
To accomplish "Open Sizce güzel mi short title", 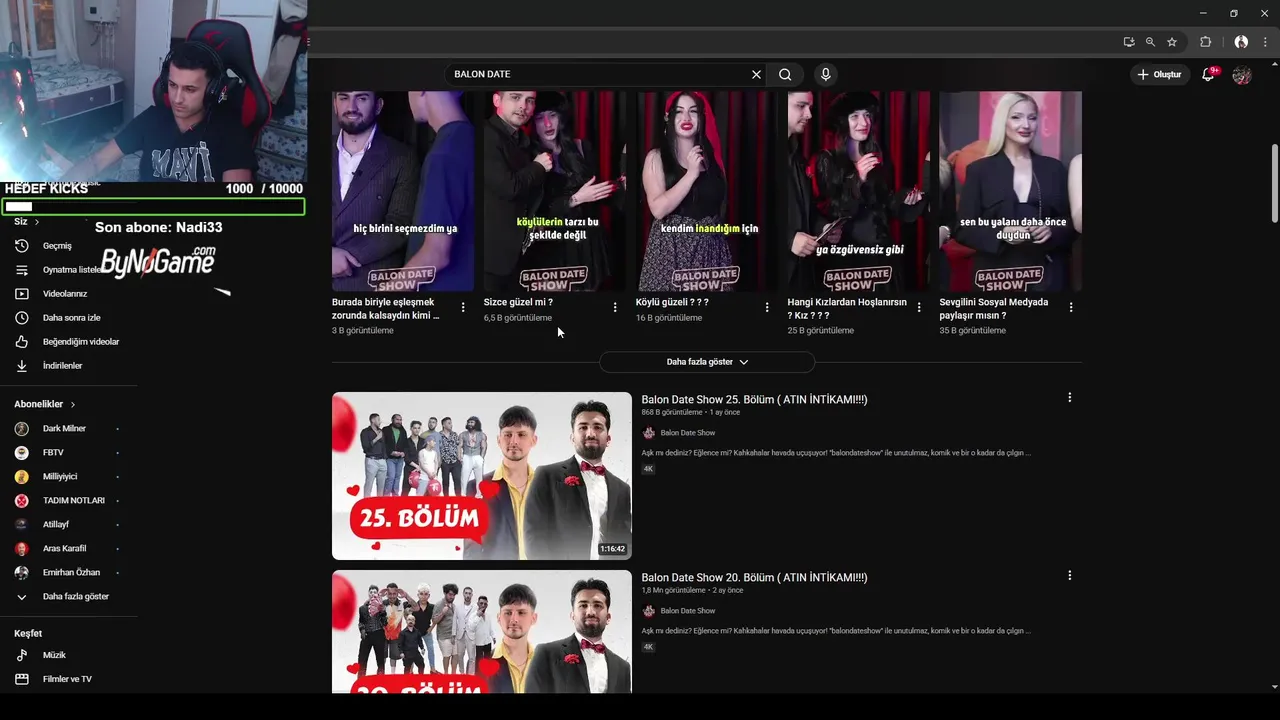I will (518, 302).
